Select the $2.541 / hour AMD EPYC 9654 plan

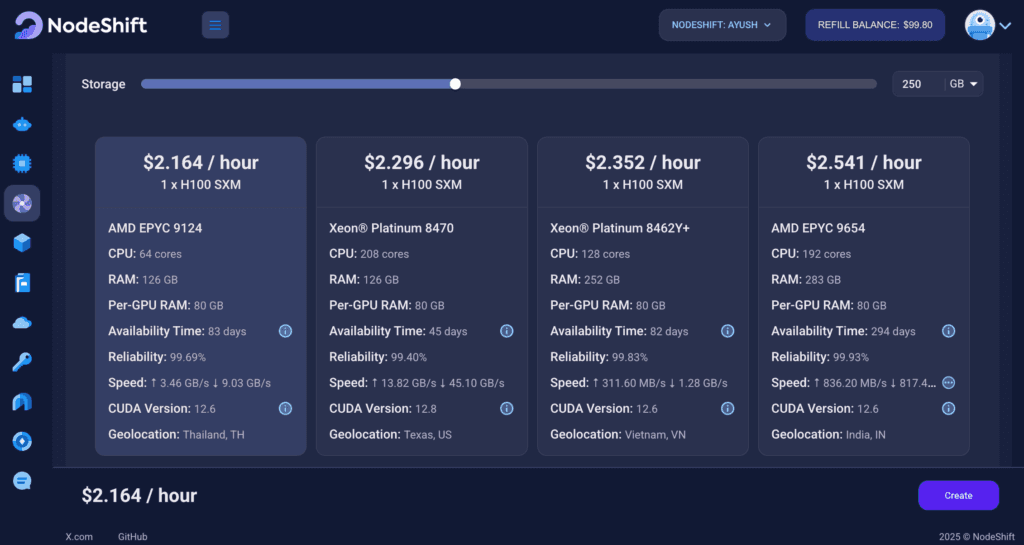tap(863, 170)
